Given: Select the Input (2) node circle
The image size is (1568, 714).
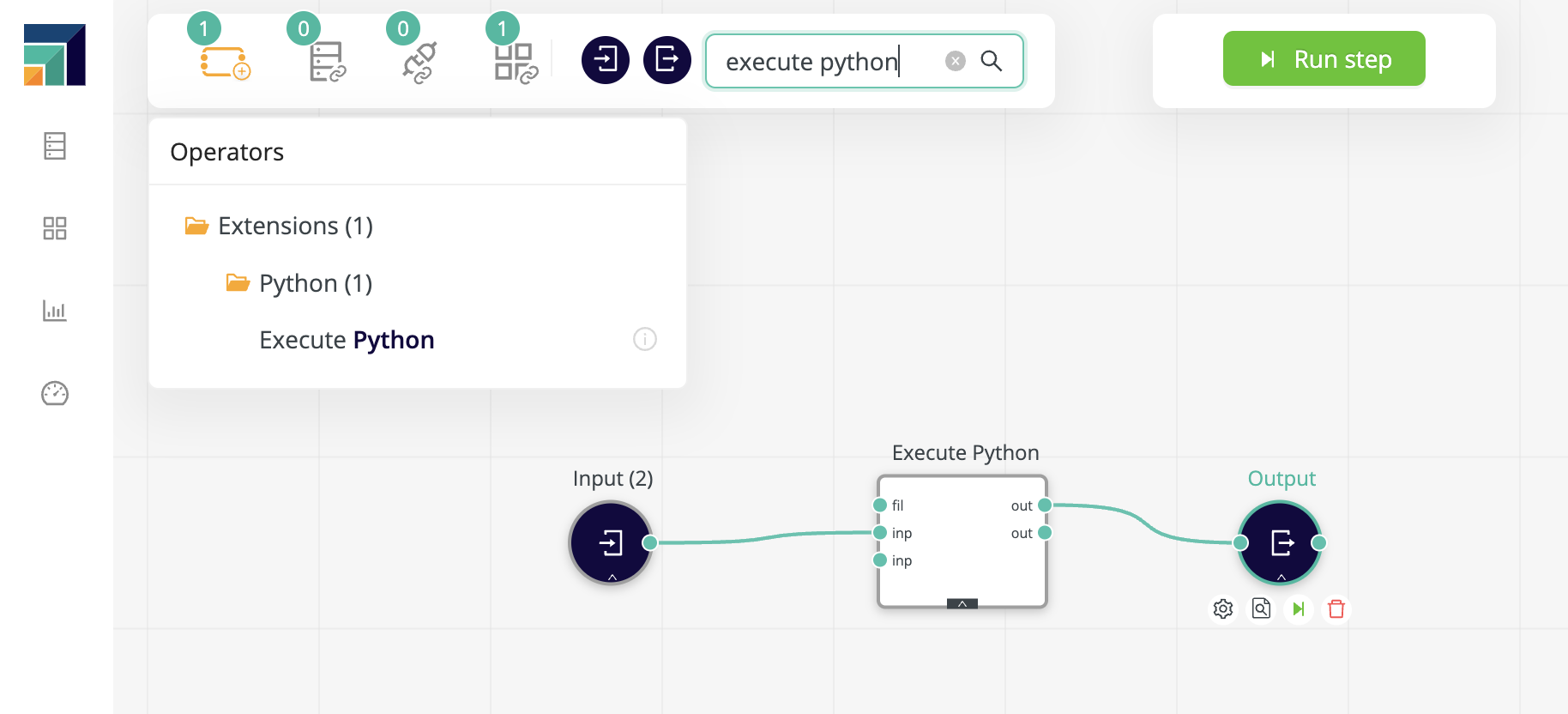Looking at the screenshot, I should (x=611, y=542).
